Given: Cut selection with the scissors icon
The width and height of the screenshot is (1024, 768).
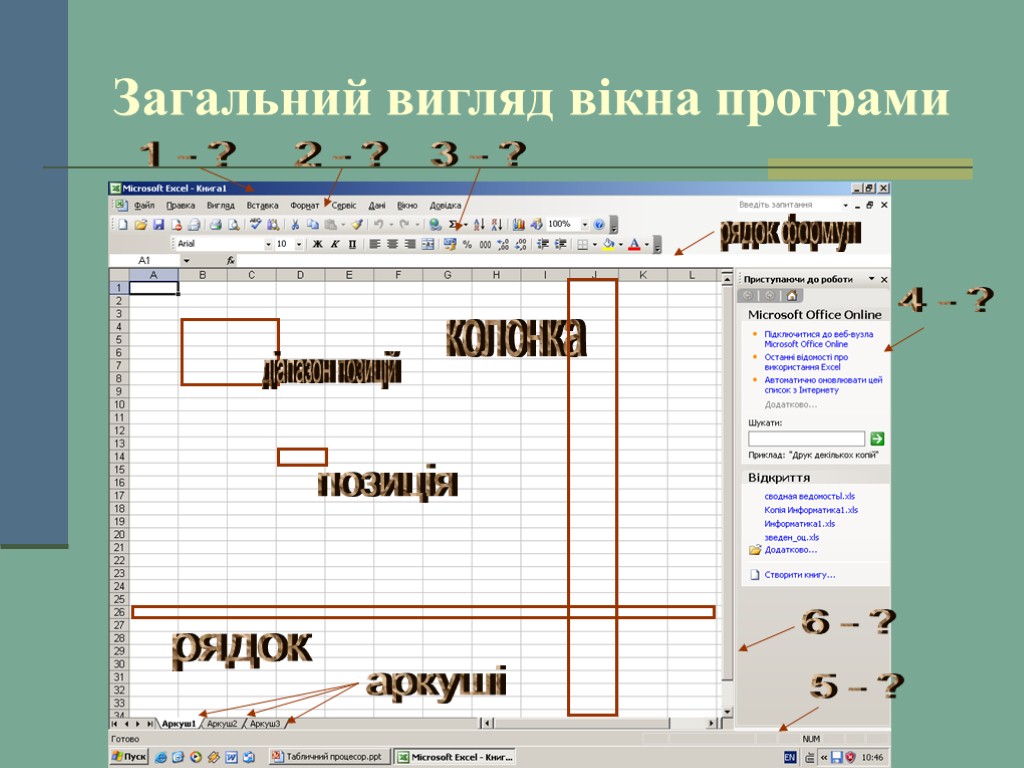Looking at the screenshot, I should pyautogui.click(x=295, y=225).
